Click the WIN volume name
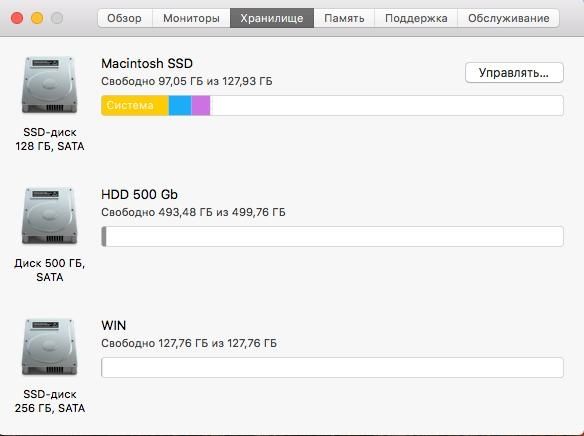Viewport: 584px width, 436px height. click(114, 325)
